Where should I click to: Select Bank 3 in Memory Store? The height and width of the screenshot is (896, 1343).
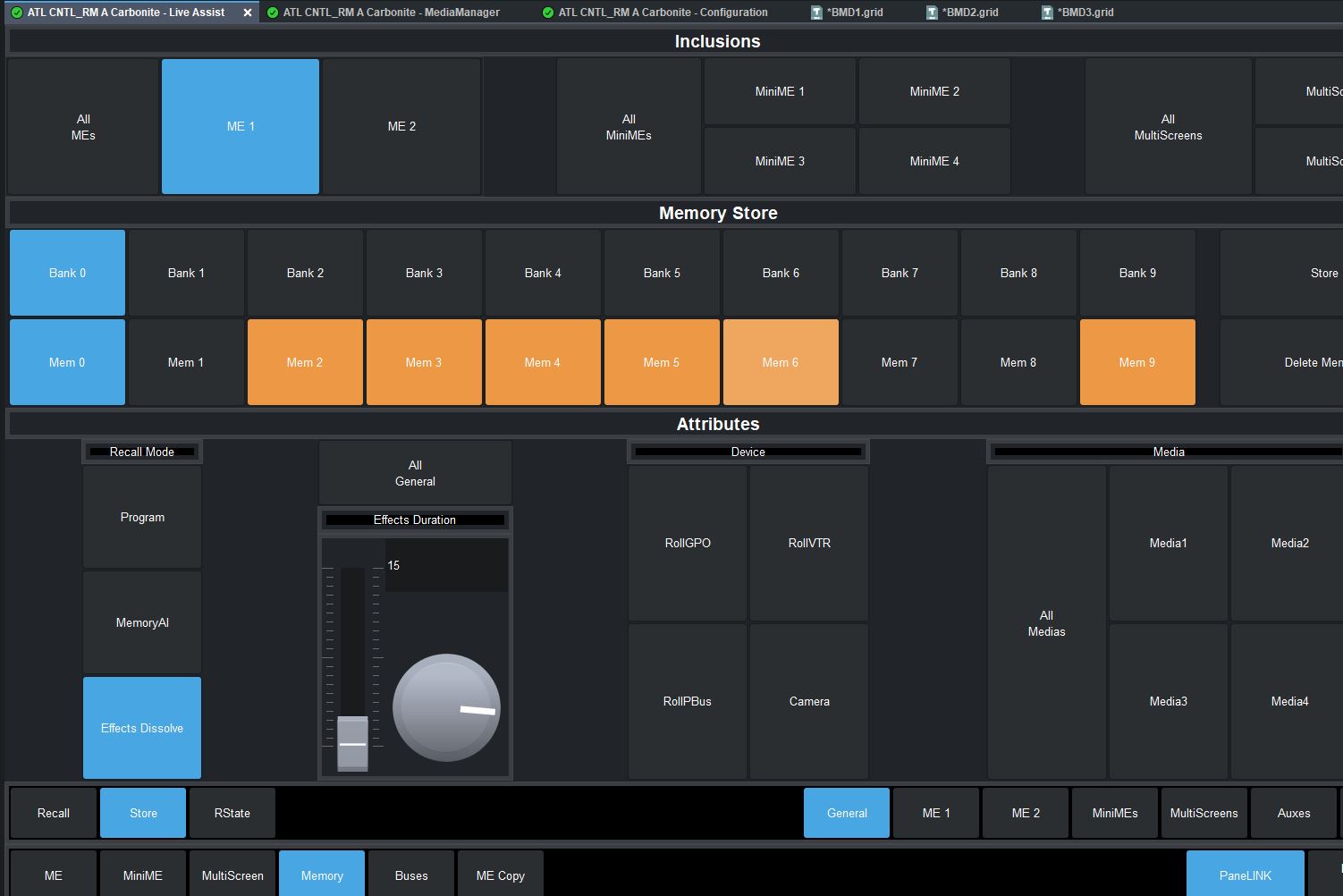424,273
